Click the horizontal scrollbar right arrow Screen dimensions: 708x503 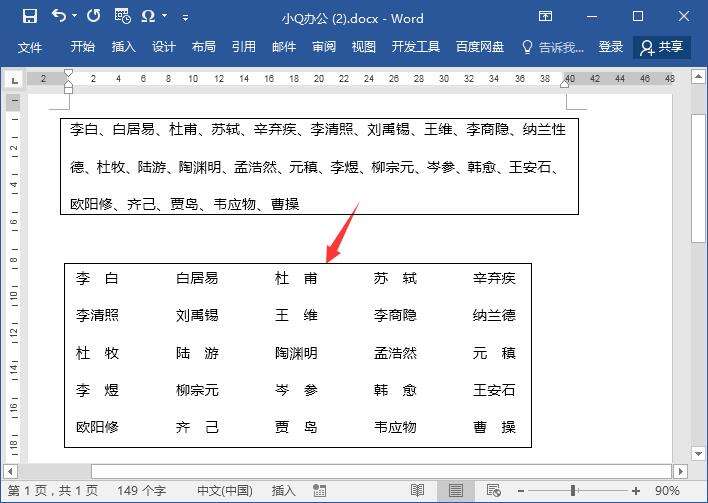point(680,472)
